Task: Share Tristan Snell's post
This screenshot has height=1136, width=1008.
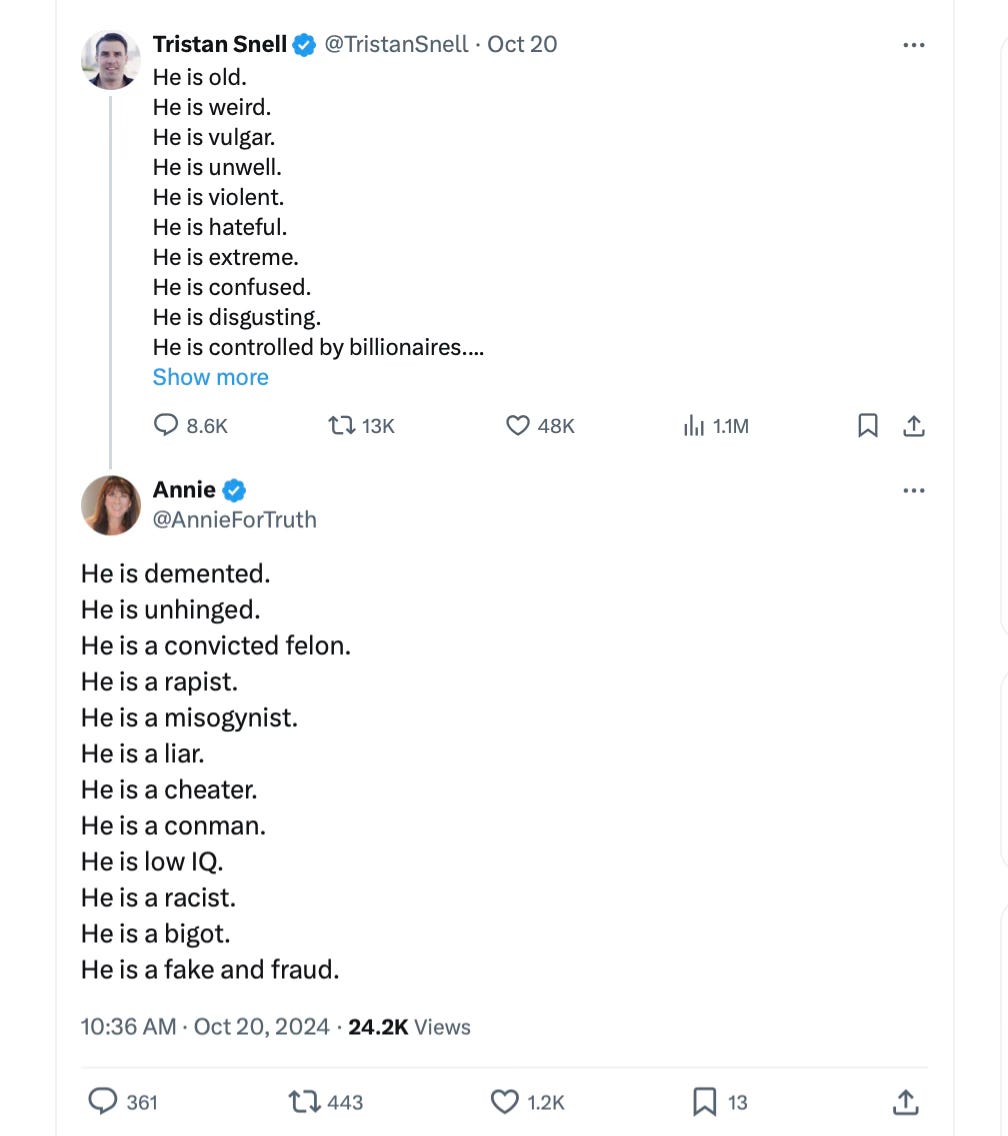Action: [x=913, y=426]
